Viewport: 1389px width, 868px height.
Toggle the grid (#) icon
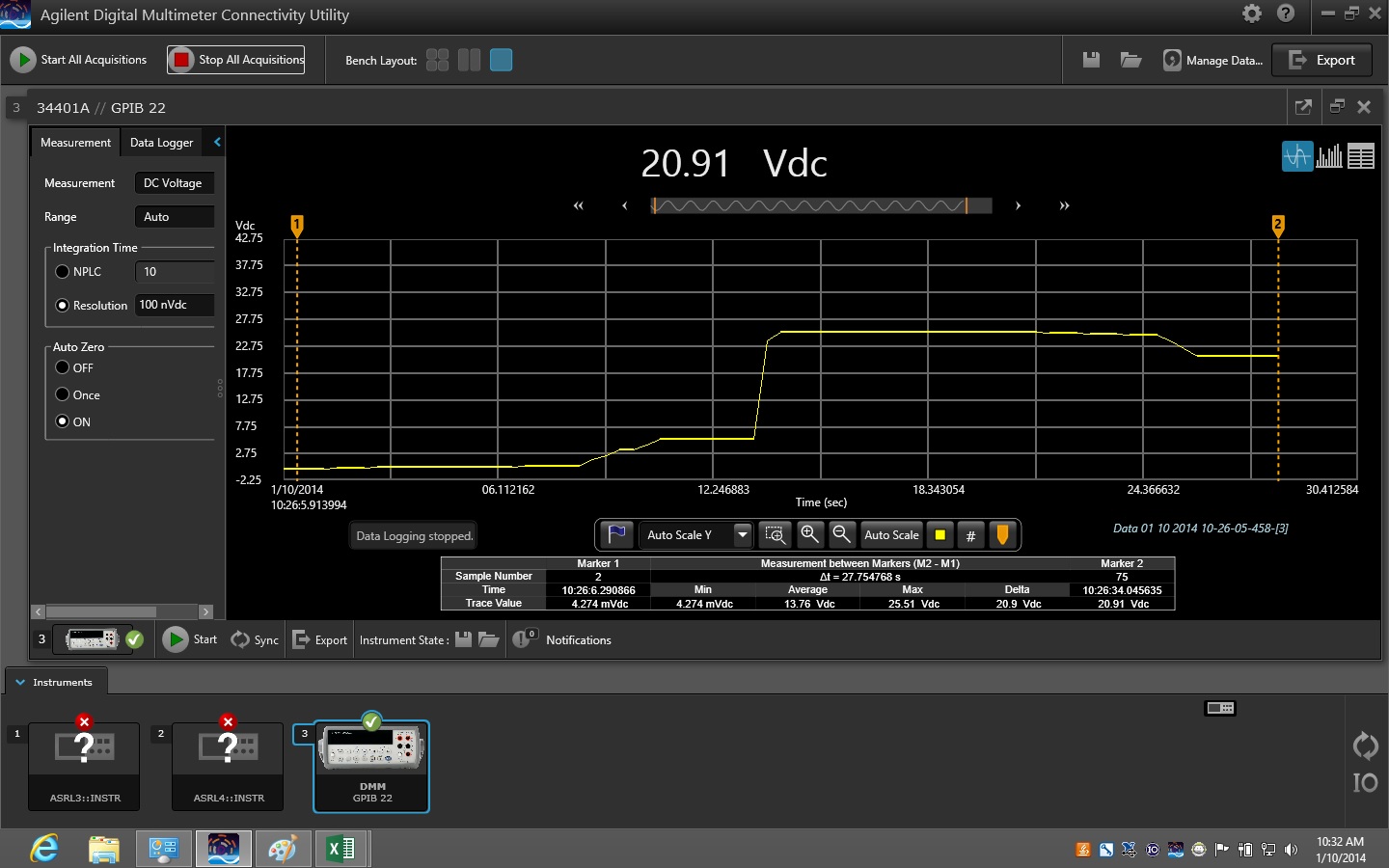pos(970,535)
